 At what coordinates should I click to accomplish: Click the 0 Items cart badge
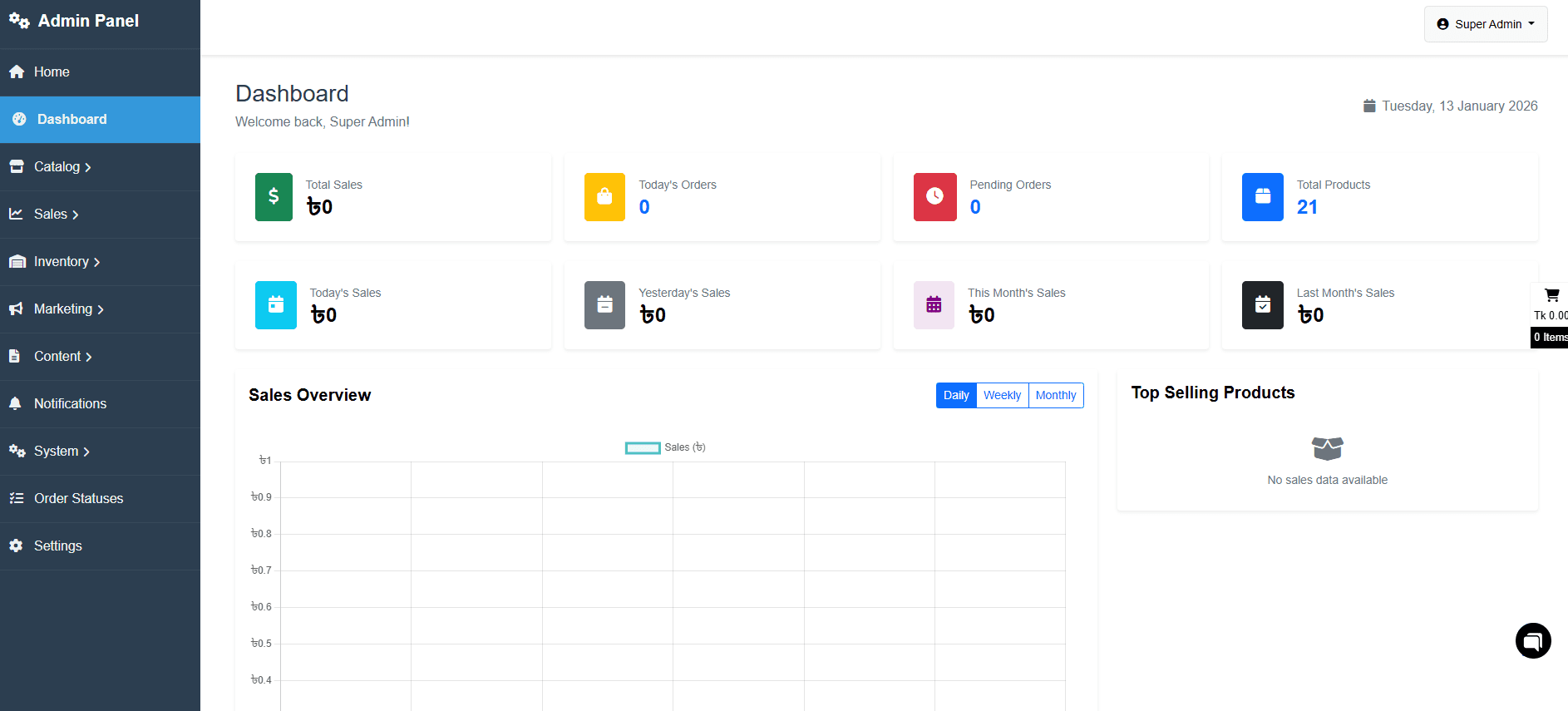coord(1550,337)
